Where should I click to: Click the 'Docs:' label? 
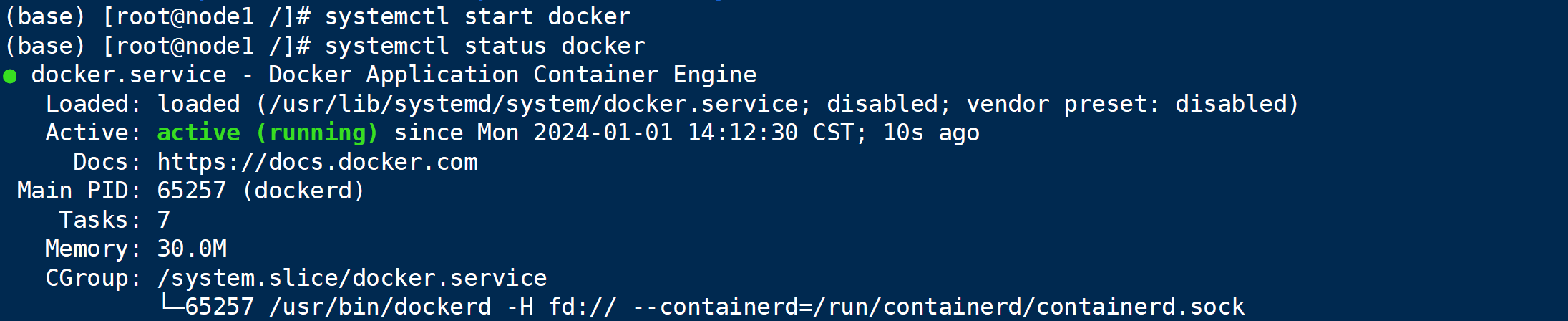coord(107,162)
